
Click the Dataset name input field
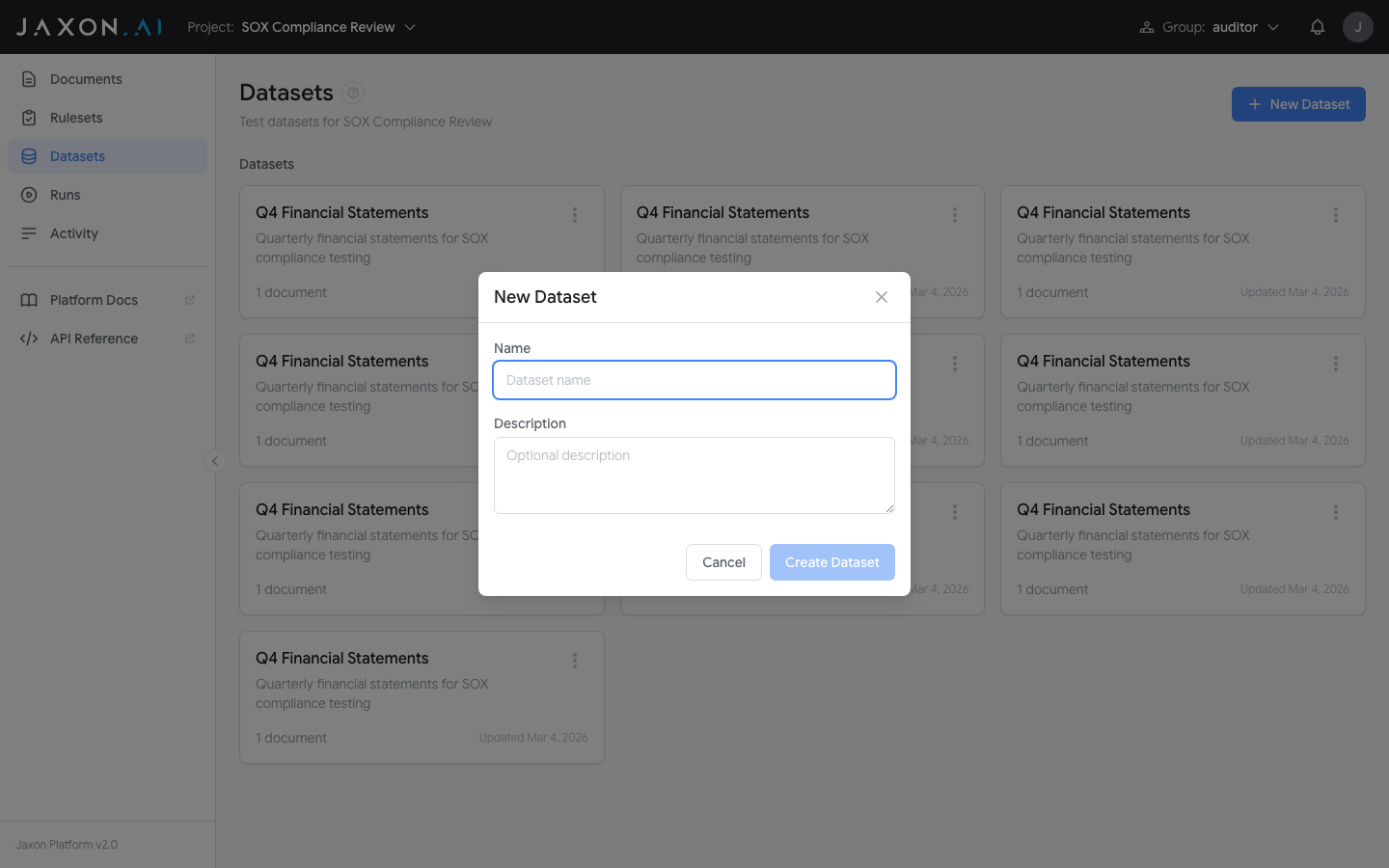pyautogui.click(x=694, y=380)
